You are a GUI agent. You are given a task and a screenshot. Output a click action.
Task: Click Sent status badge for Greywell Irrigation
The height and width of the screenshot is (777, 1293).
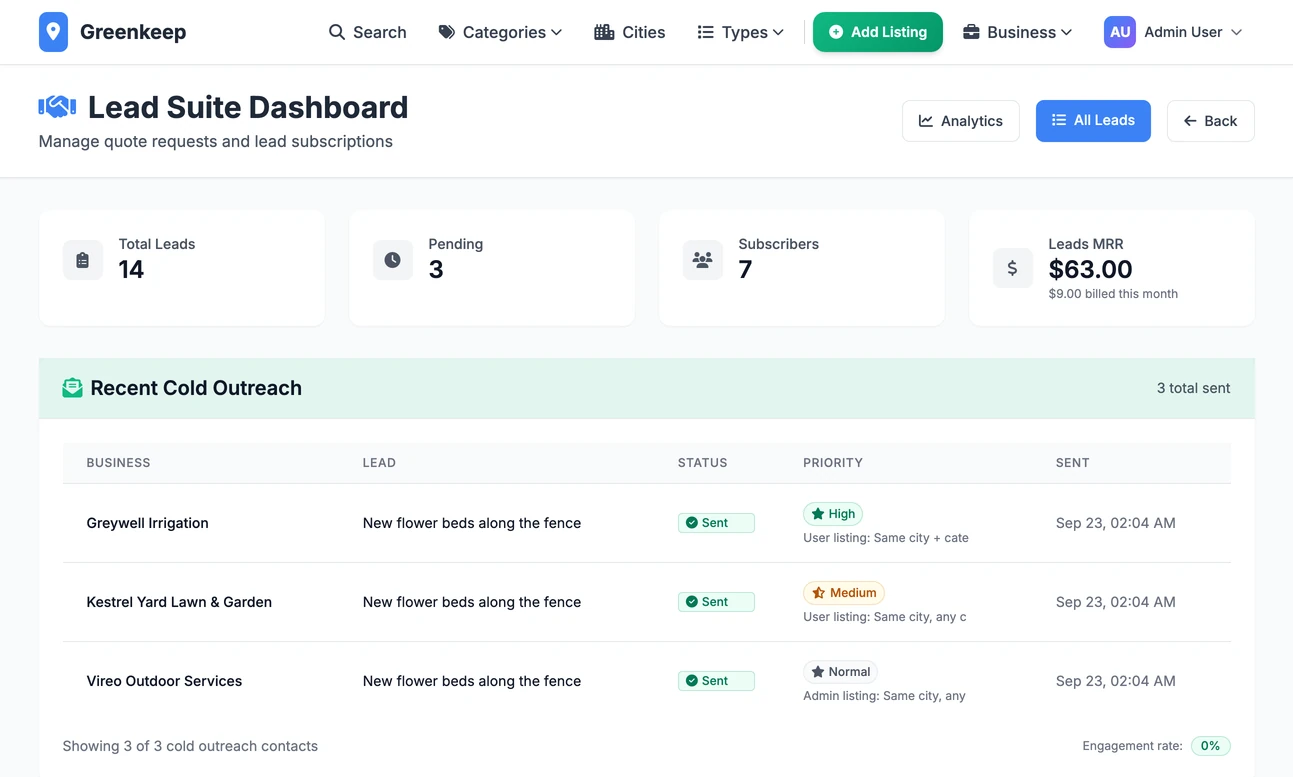[x=716, y=523]
